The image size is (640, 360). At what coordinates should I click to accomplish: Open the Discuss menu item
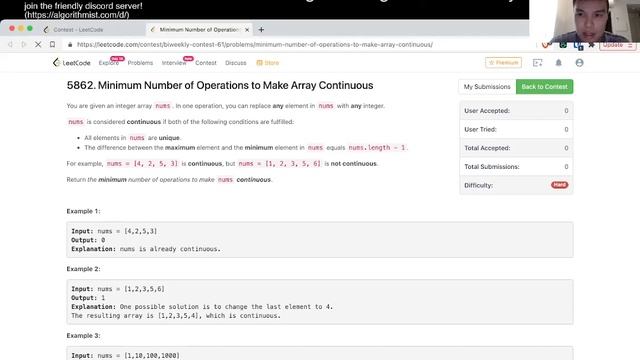click(236, 63)
